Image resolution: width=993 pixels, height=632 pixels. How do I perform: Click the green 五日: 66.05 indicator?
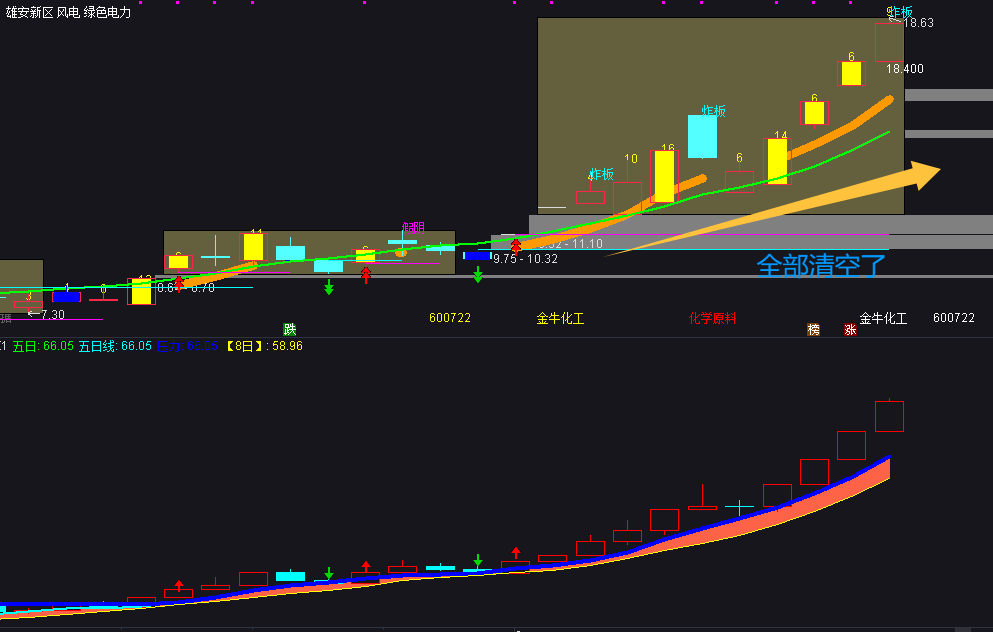[x=43, y=346]
